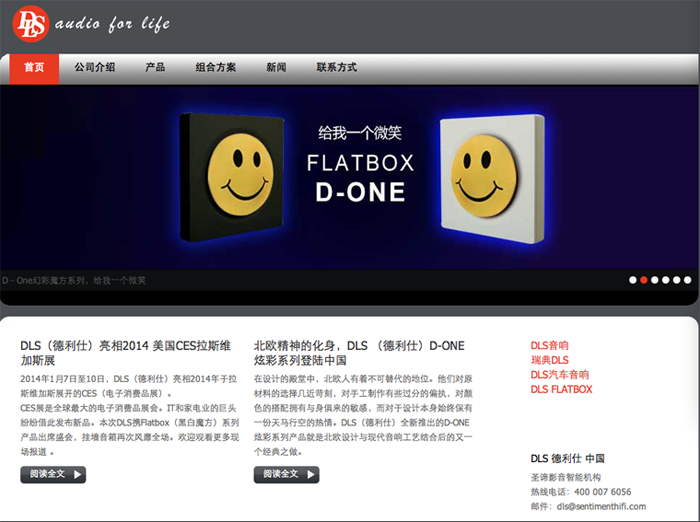Open the CES拉斯维加斯展 article headline
Screen dimensions: 700x522
tap(126, 353)
